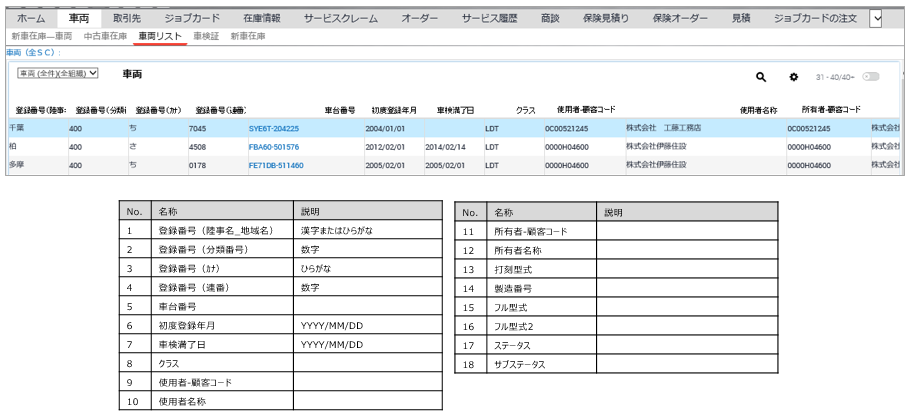Open vehicle link SYE6T-204225

tap(273, 128)
